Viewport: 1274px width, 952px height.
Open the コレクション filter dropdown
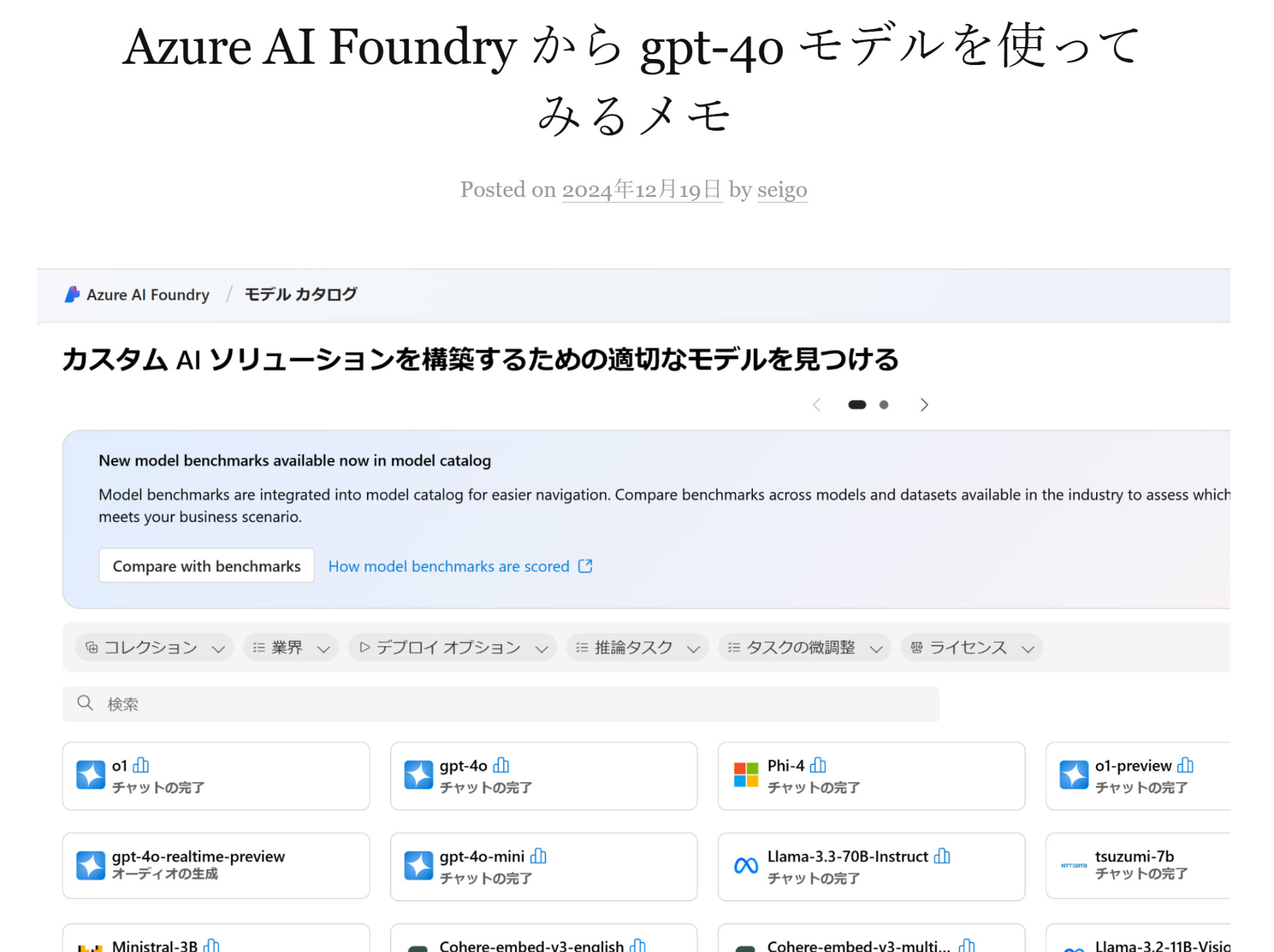(x=154, y=647)
